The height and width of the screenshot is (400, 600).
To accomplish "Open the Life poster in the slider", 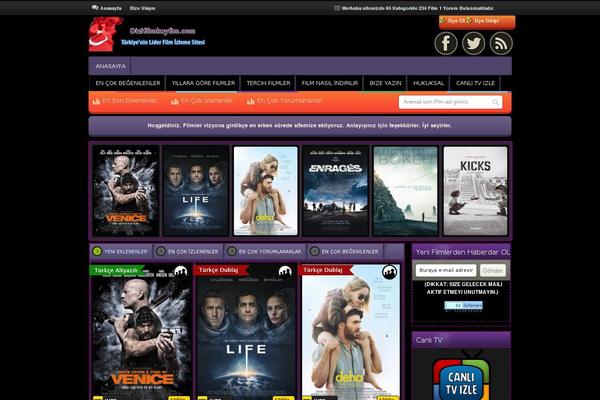I will coord(196,191).
